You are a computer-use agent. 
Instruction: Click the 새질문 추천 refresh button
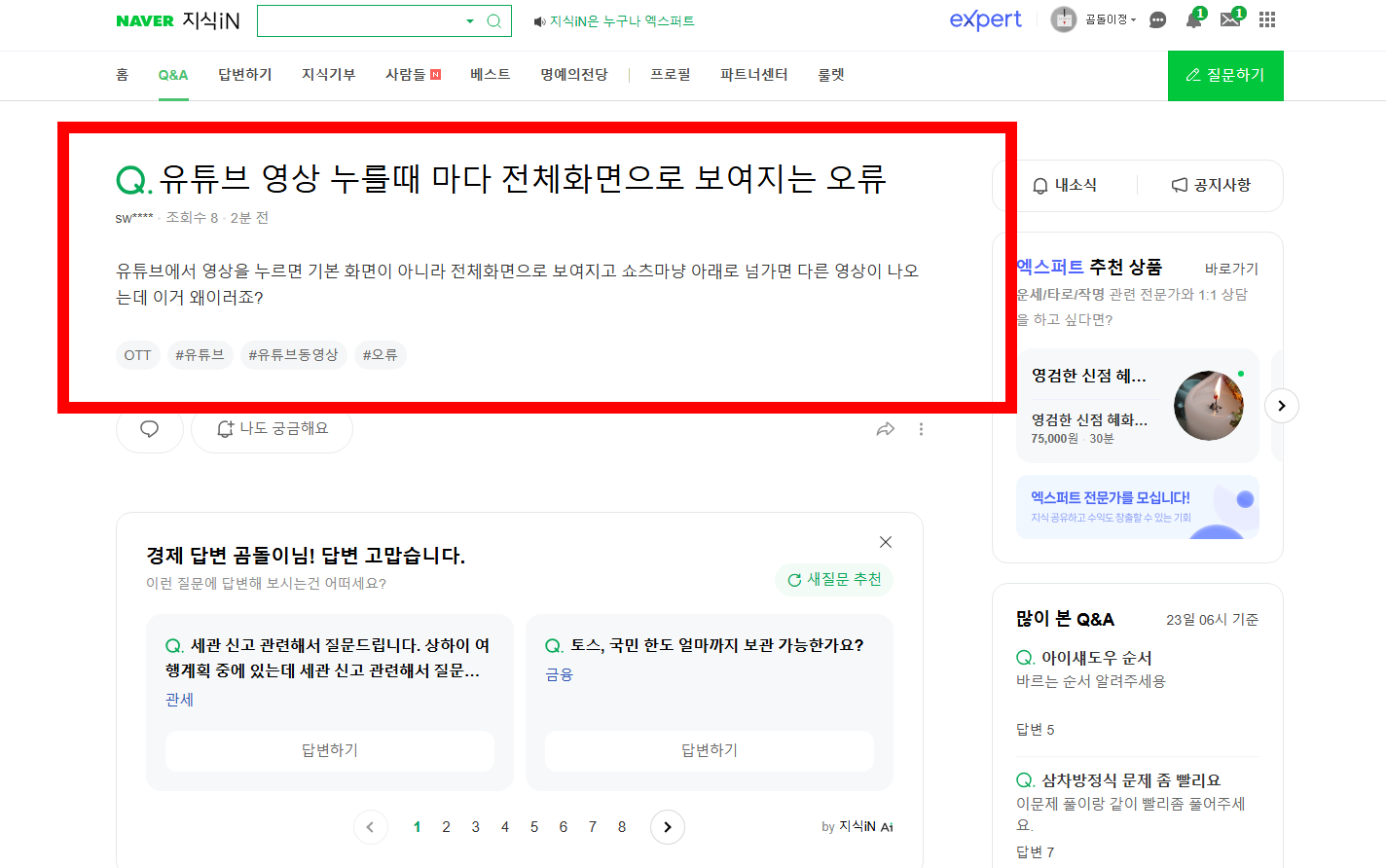tap(834, 580)
